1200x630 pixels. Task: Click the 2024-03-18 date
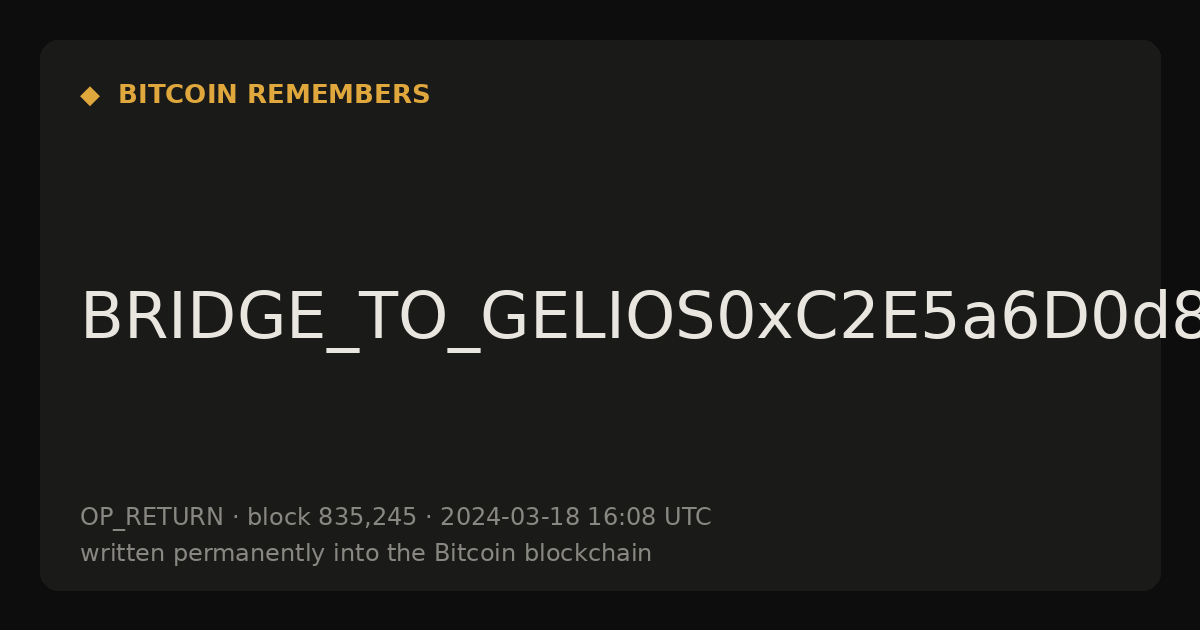(x=509, y=518)
